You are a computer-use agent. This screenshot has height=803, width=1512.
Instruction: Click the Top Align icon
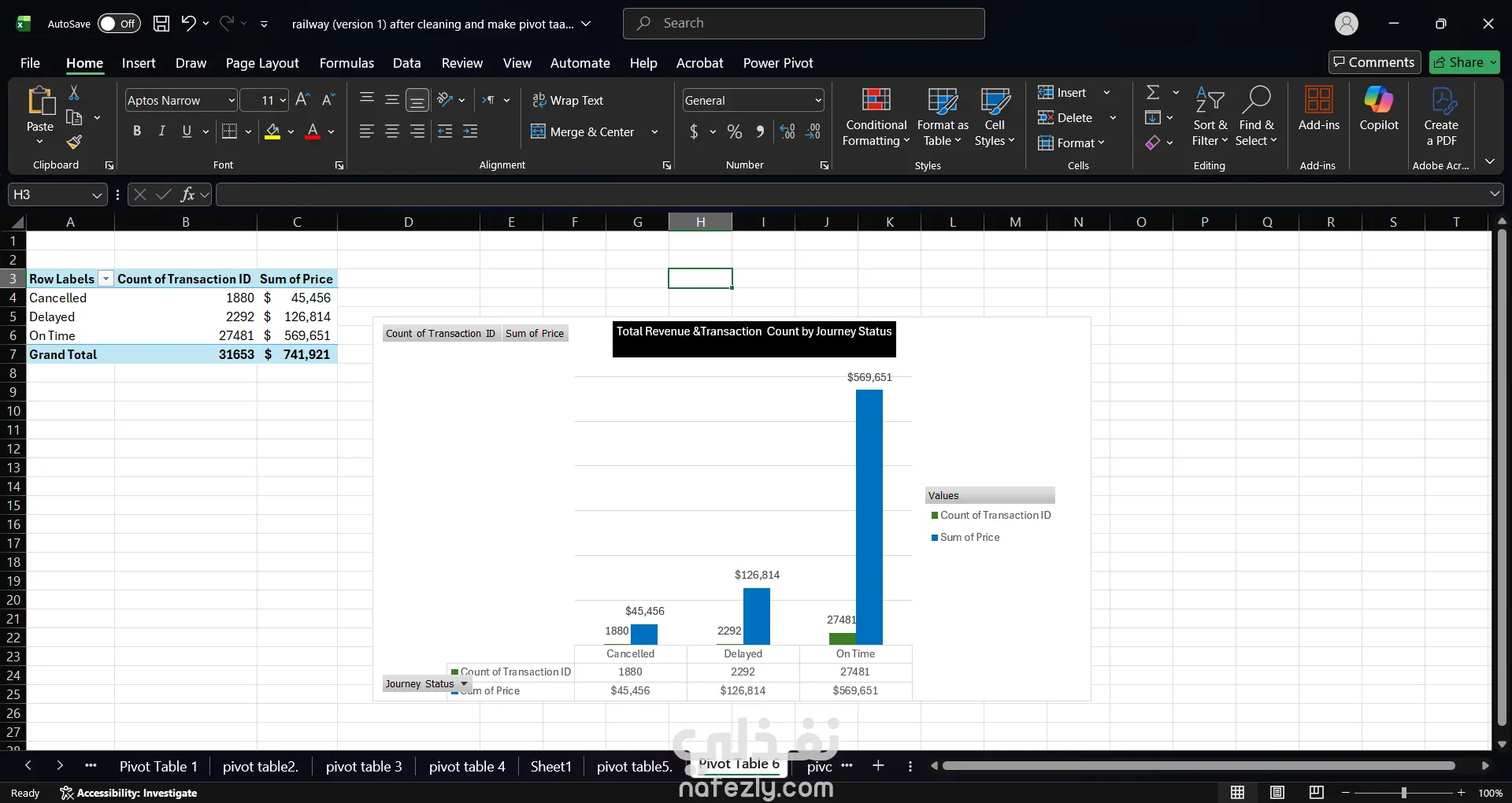point(366,99)
